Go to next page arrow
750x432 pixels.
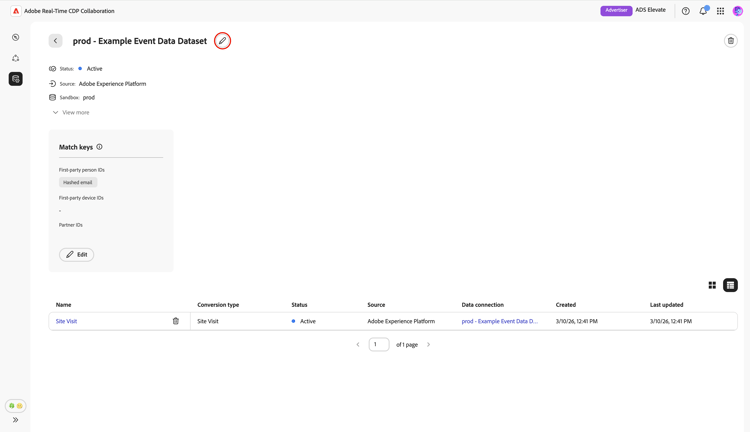pyautogui.click(x=429, y=344)
